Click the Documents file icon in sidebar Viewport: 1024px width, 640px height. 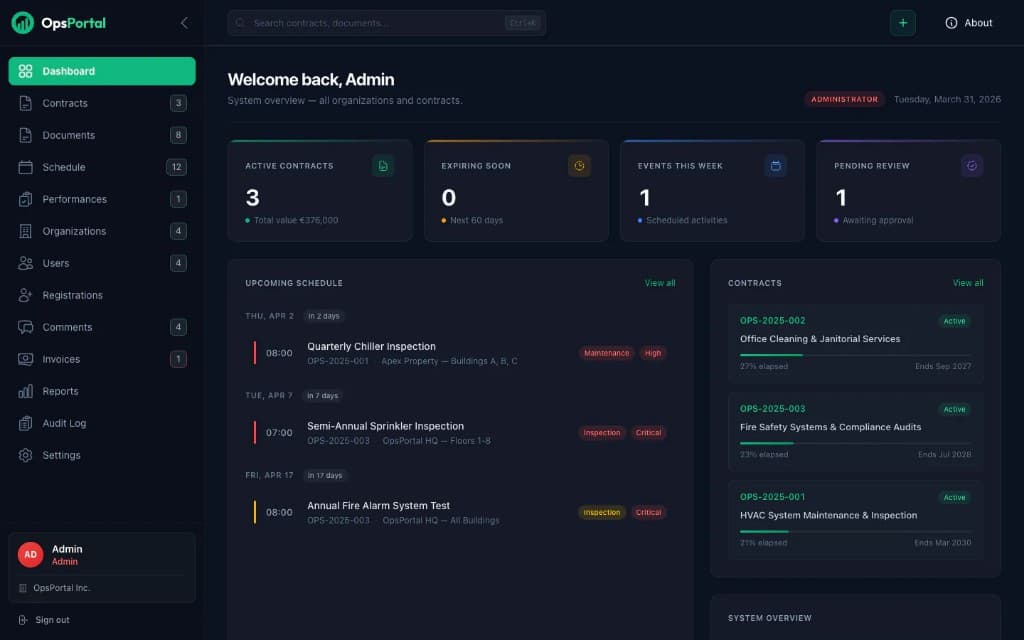click(25, 135)
